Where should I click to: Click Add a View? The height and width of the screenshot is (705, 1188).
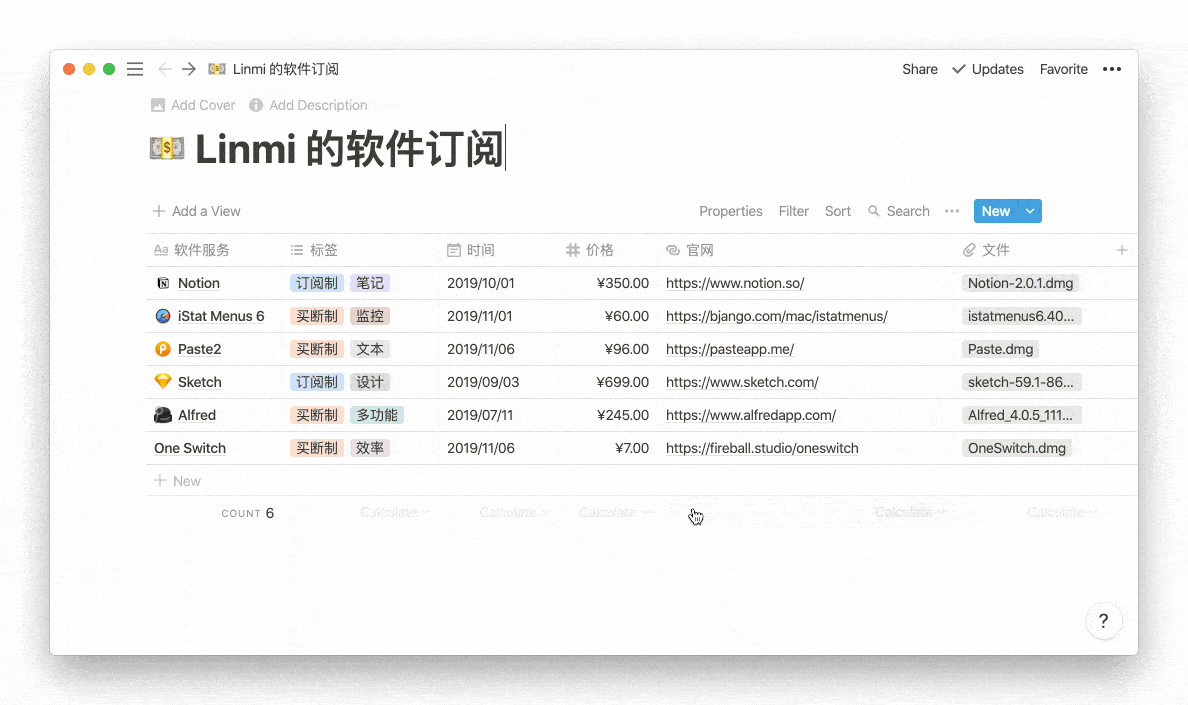(196, 211)
